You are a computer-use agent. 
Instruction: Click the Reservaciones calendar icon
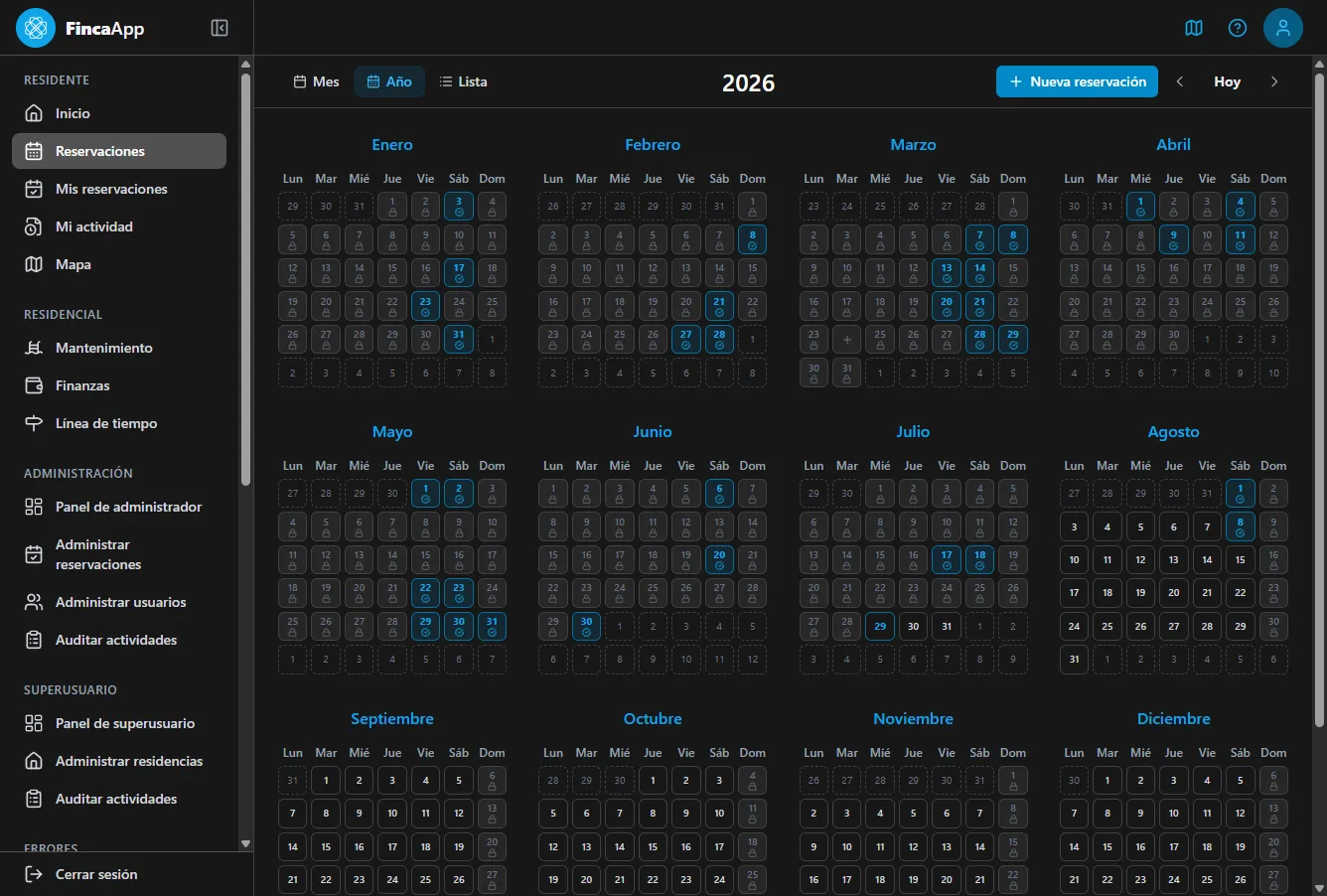point(34,151)
